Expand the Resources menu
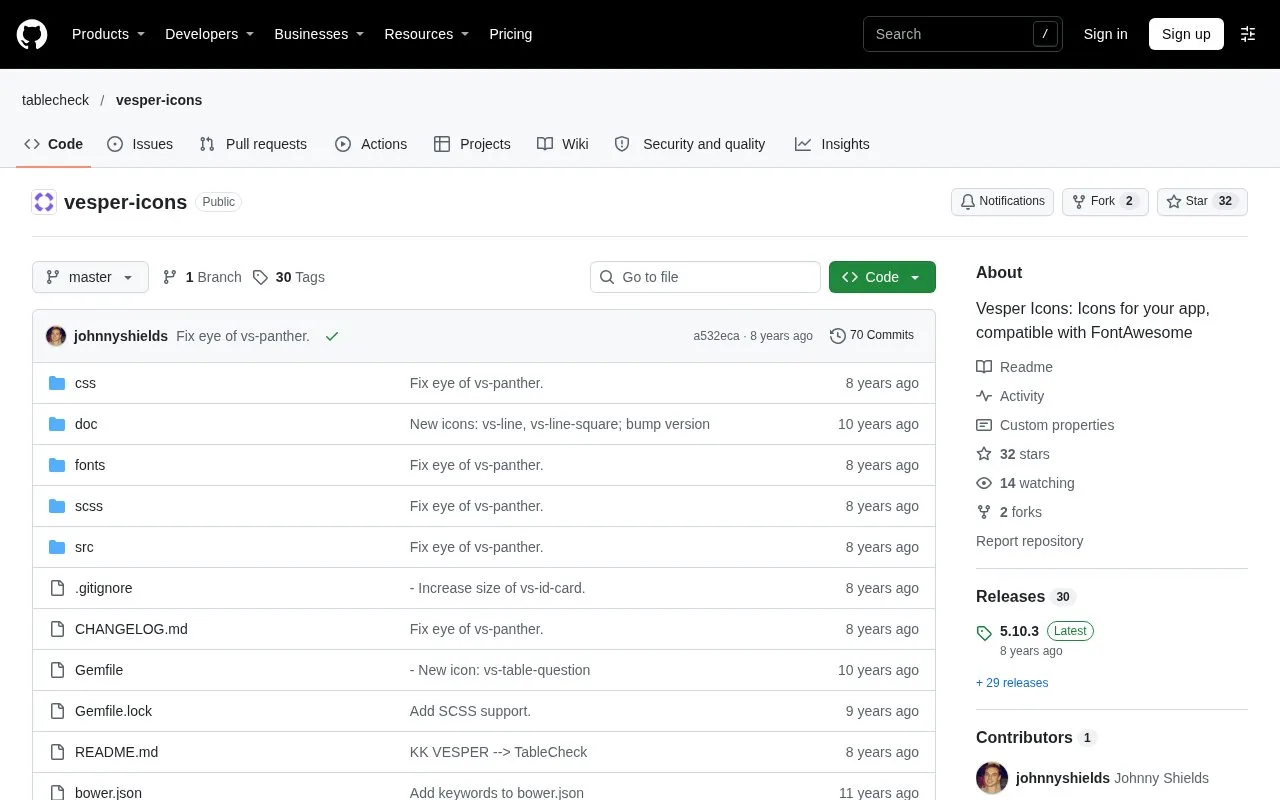Image resolution: width=1280 pixels, height=800 pixels. click(x=427, y=34)
